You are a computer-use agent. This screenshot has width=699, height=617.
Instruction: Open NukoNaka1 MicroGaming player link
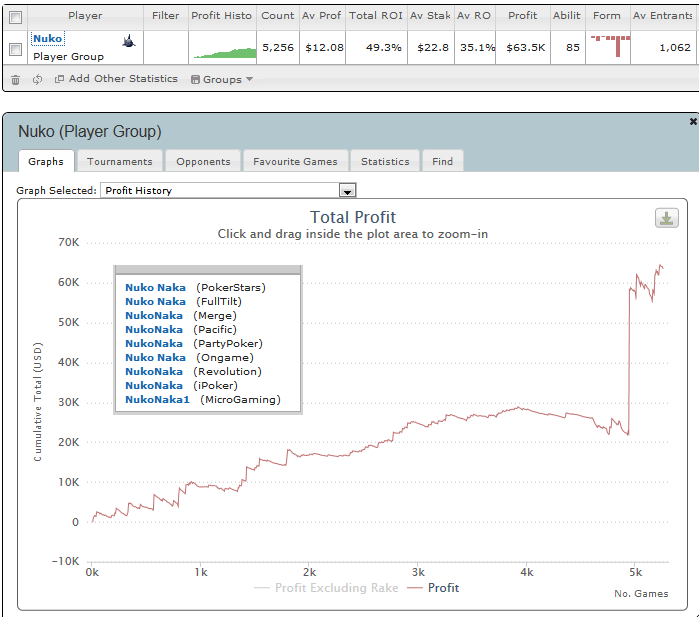click(157, 399)
